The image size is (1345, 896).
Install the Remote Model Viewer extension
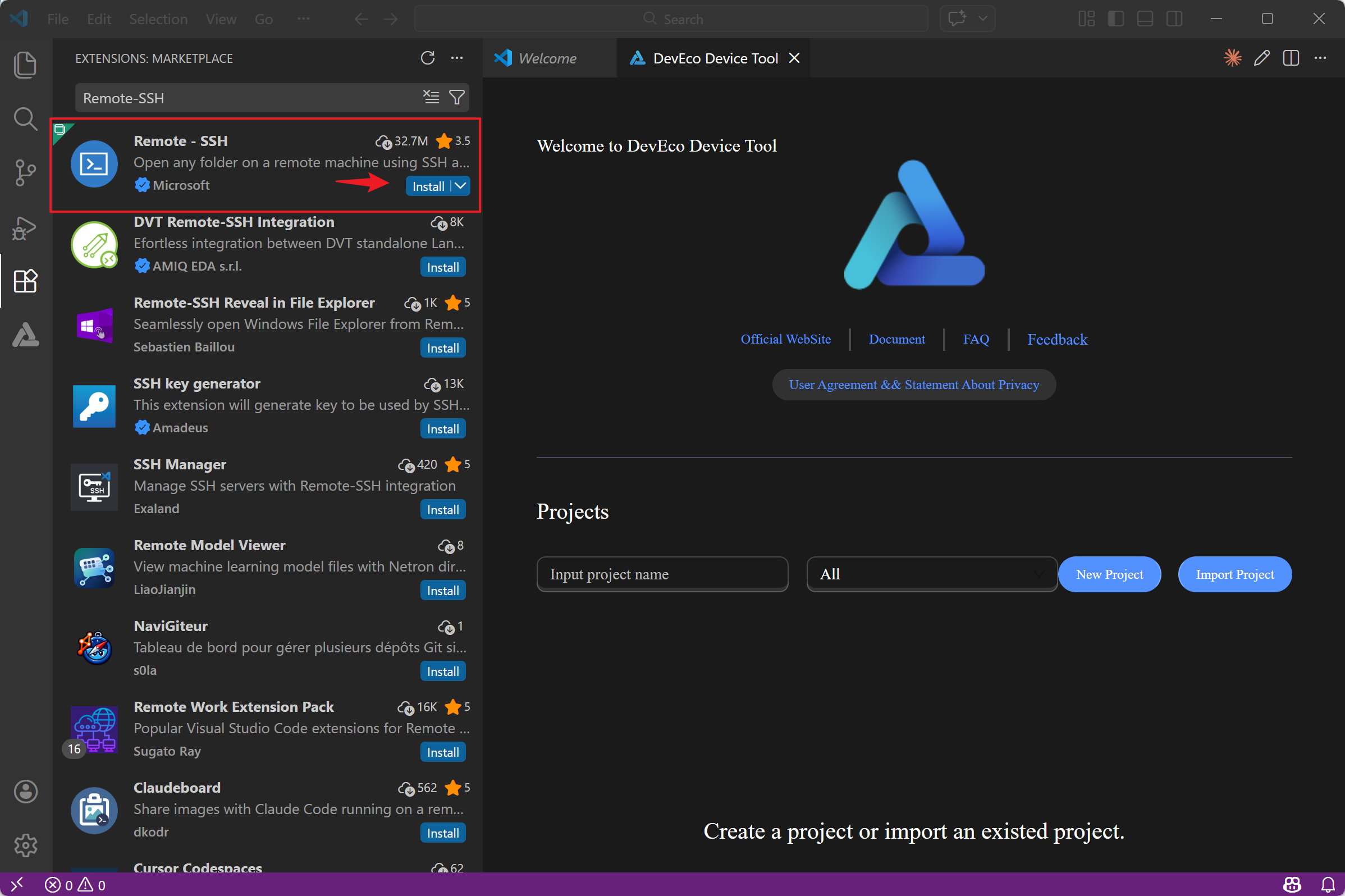(443, 590)
